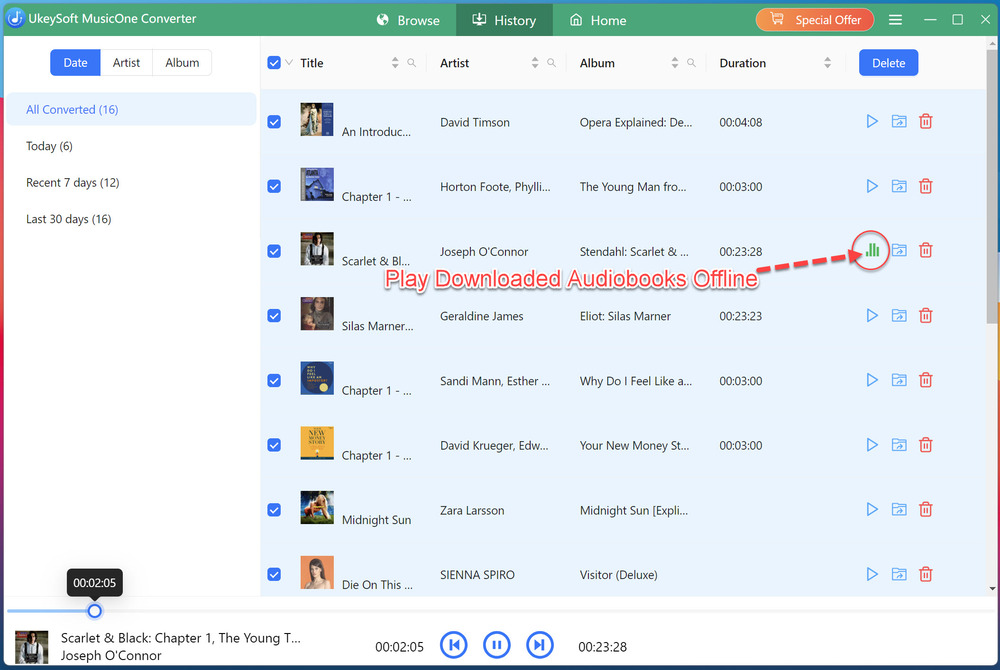Uncheck the Geraldine James row

point(274,316)
